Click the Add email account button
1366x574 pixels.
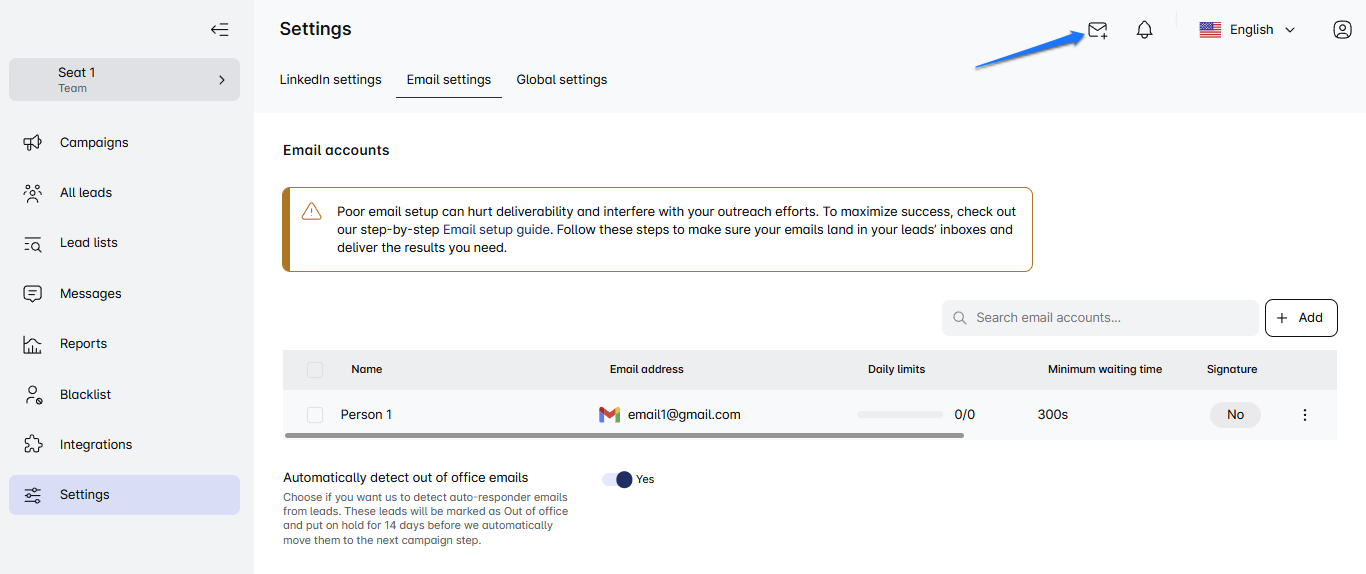[1300, 318]
